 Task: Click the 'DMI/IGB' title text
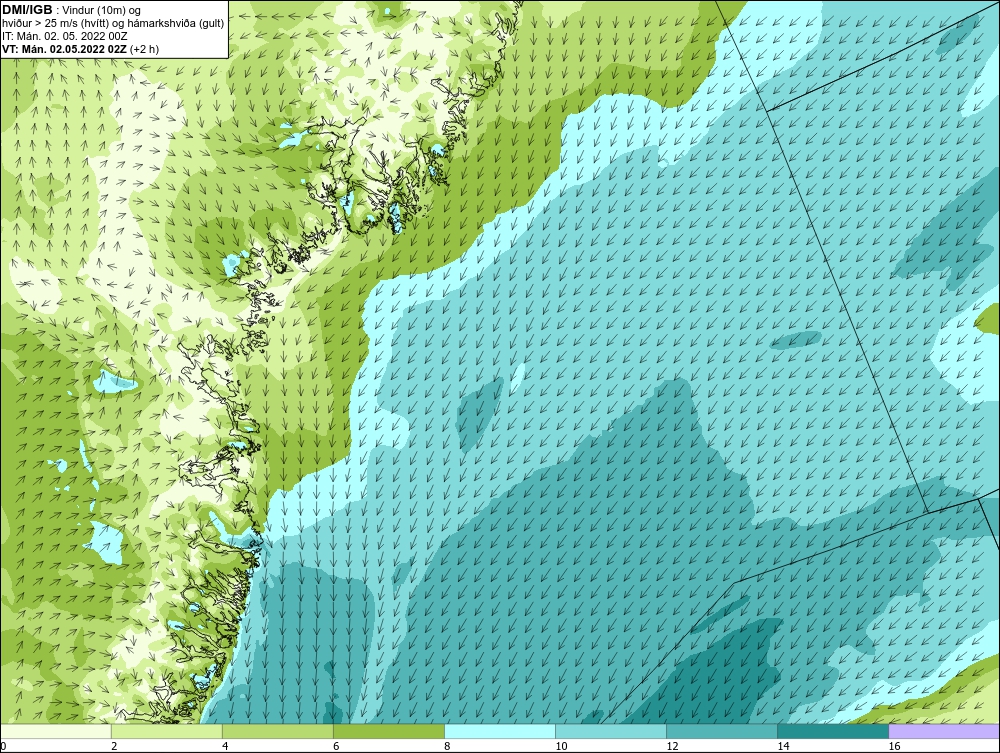pyautogui.click(x=27, y=10)
